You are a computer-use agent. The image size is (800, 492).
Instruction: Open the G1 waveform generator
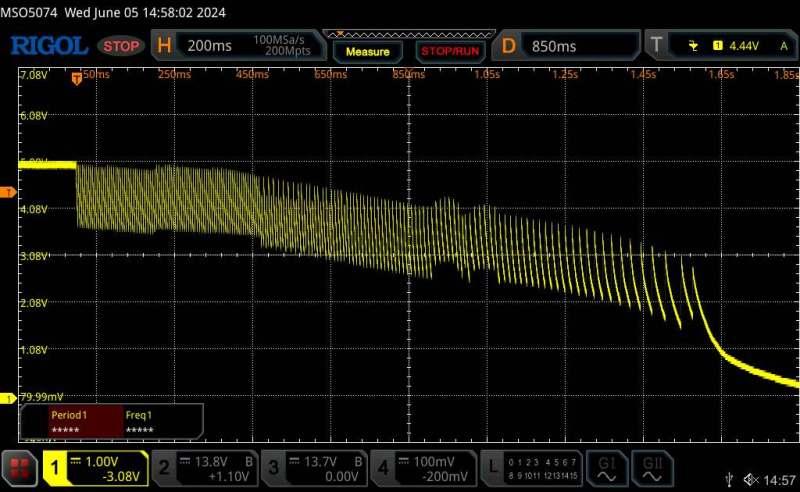click(x=607, y=467)
